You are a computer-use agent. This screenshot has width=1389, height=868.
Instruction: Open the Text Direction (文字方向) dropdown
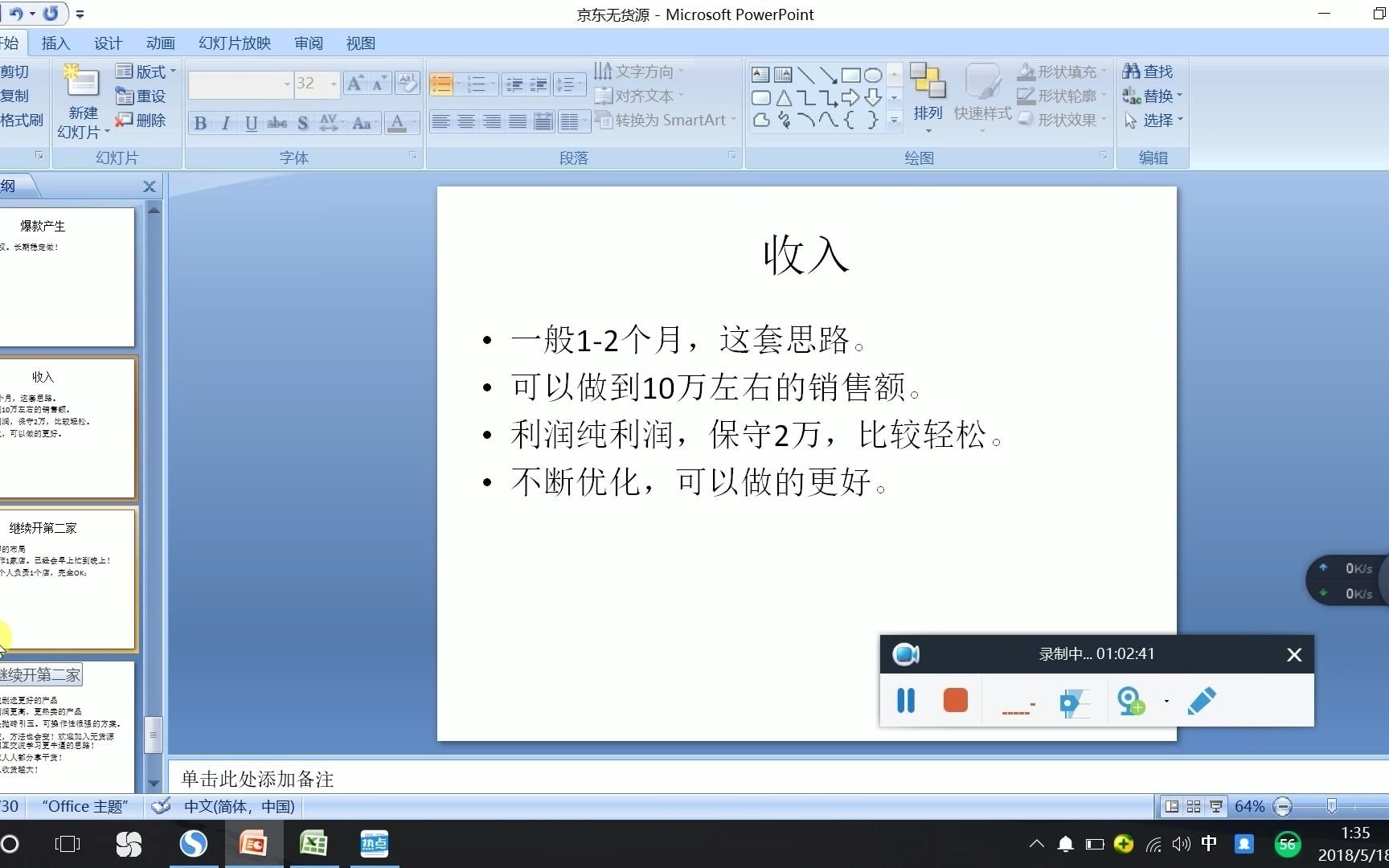[640, 72]
